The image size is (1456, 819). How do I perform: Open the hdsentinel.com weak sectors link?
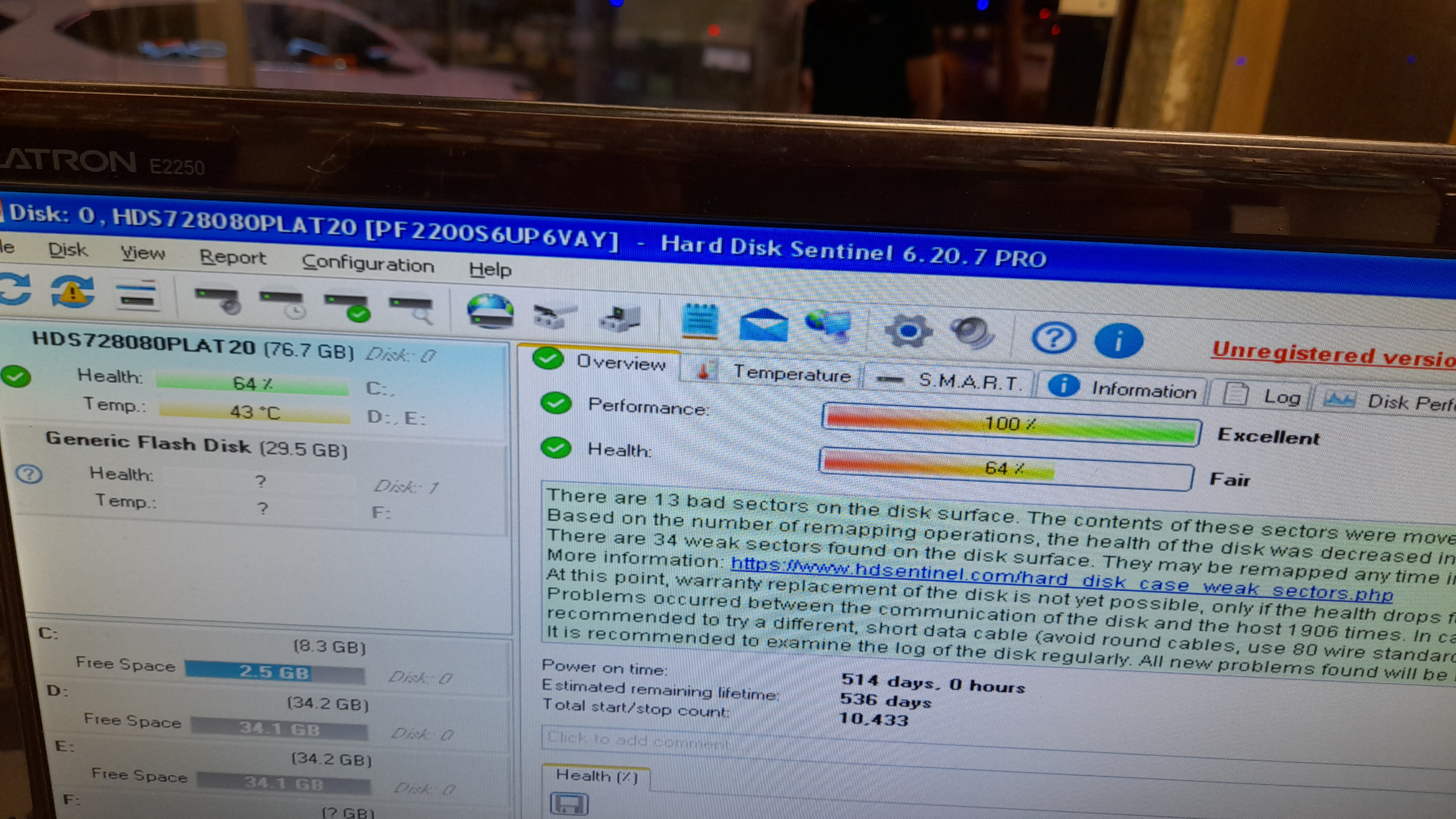click(1062, 580)
